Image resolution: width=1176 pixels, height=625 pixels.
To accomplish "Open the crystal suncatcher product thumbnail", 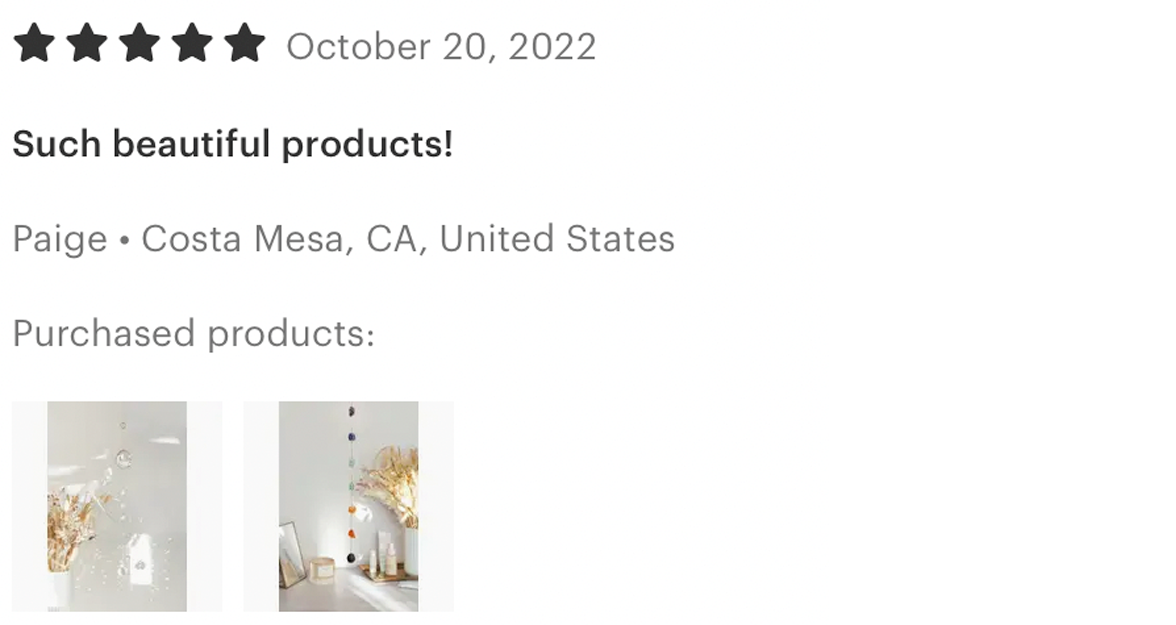I will pyautogui.click(x=117, y=506).
